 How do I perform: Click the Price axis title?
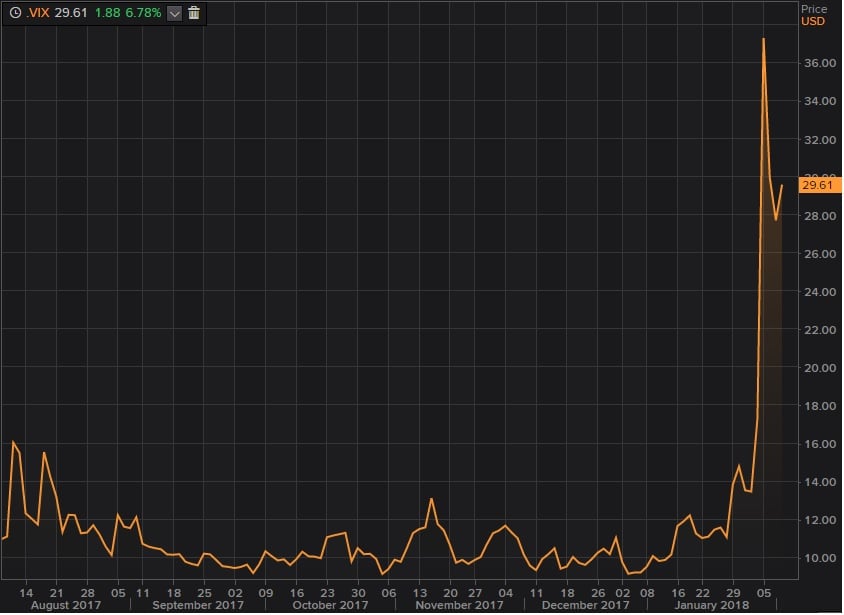point(813,9)
